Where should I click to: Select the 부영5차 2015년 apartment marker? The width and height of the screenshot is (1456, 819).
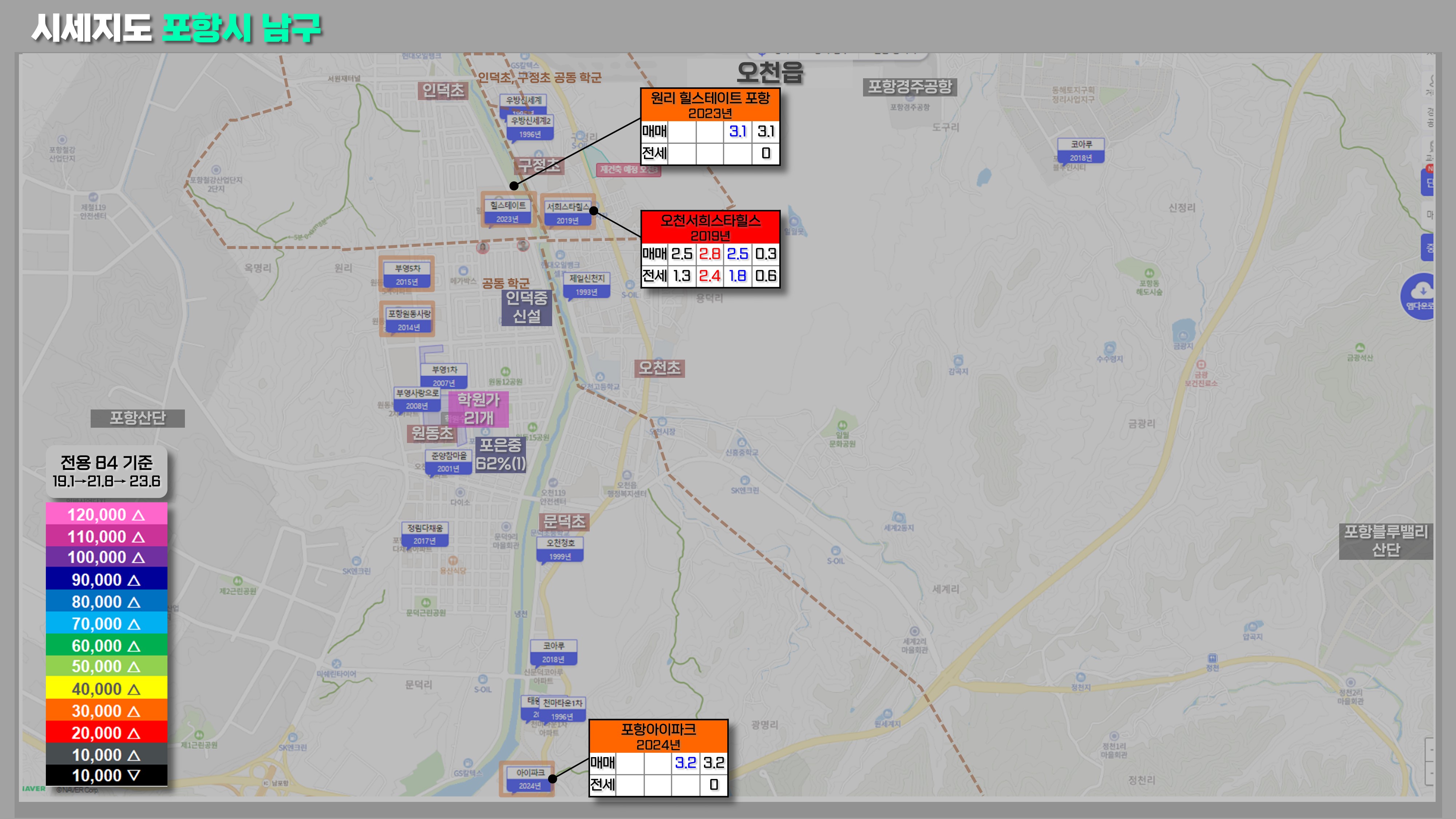407,275
